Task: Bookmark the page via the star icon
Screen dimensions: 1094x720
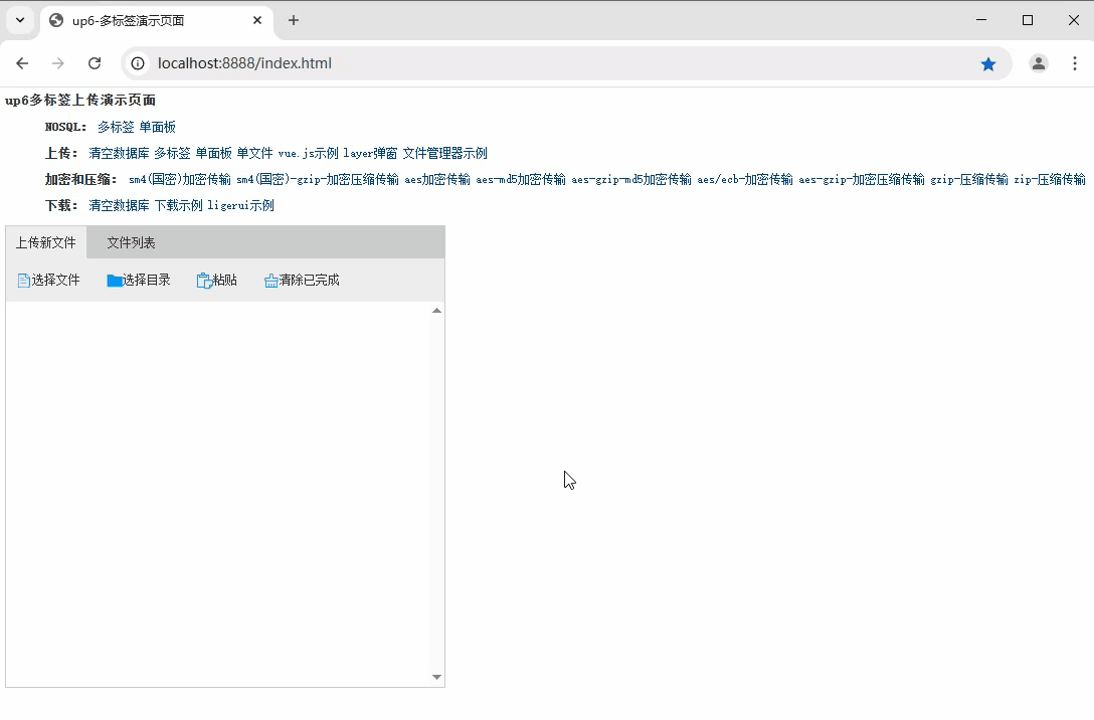Action: coord(988,63)
